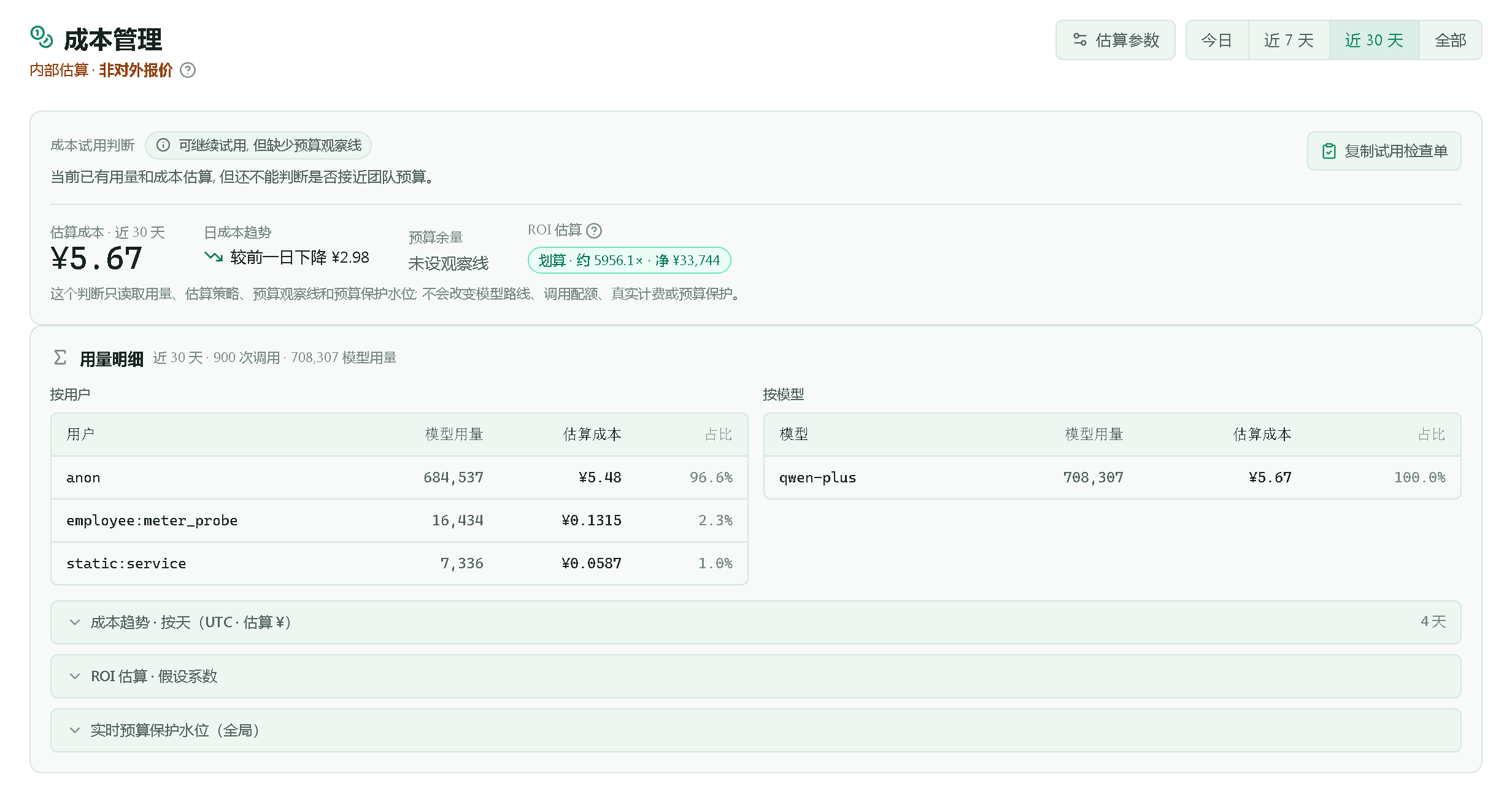Select the employee:meter_probe user row
The height and width of the screenshot is (788, 1512).
(399, 520)
